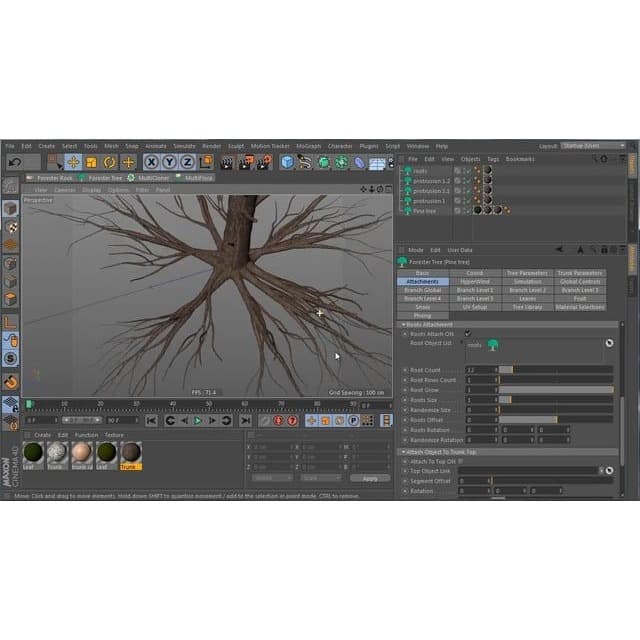Screen dimensions: 640x640
Task: Switch to the Trunk Parameters tab
Action: [580, 273]
